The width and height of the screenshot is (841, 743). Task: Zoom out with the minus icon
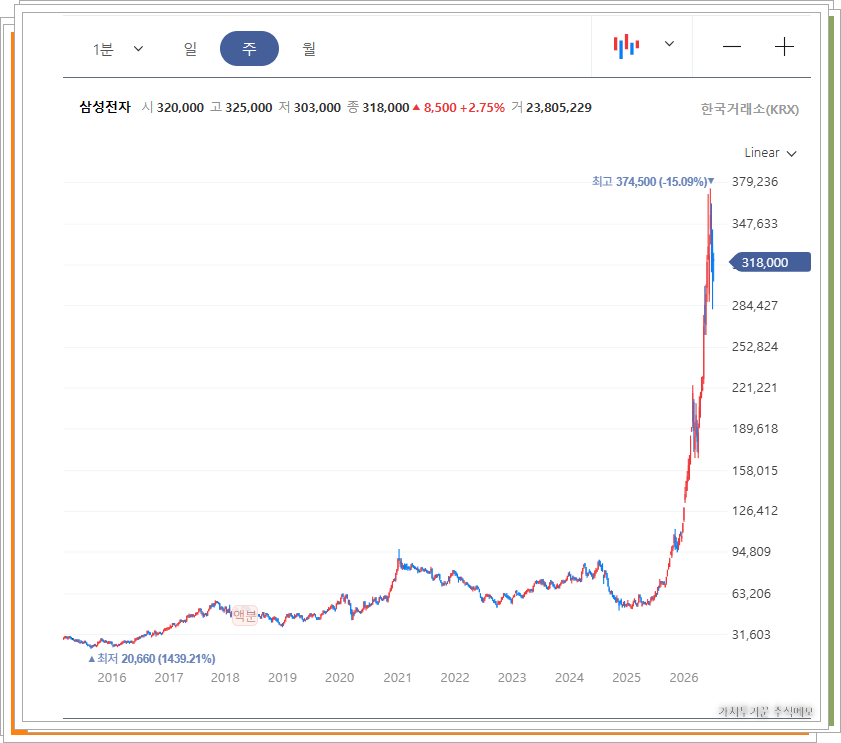pos(732,47)
